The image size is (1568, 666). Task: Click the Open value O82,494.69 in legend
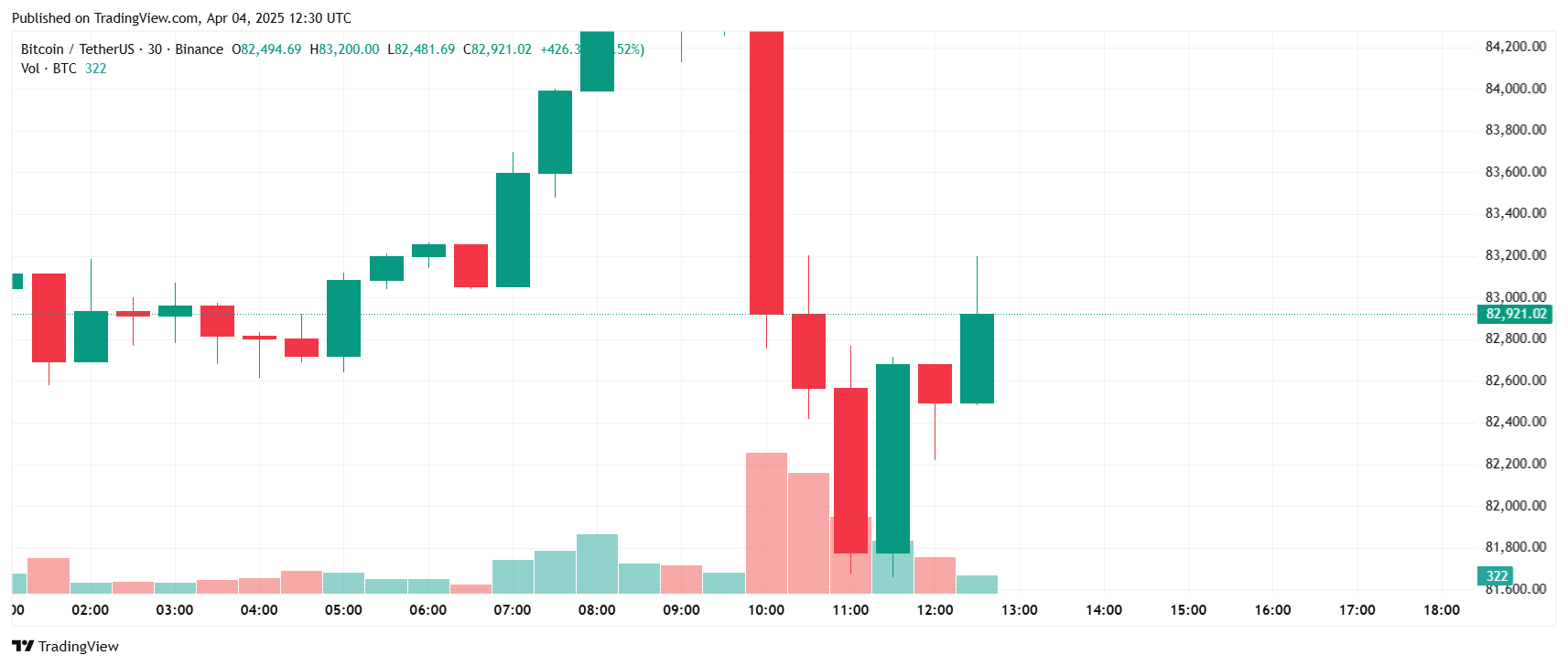[266, 49]
